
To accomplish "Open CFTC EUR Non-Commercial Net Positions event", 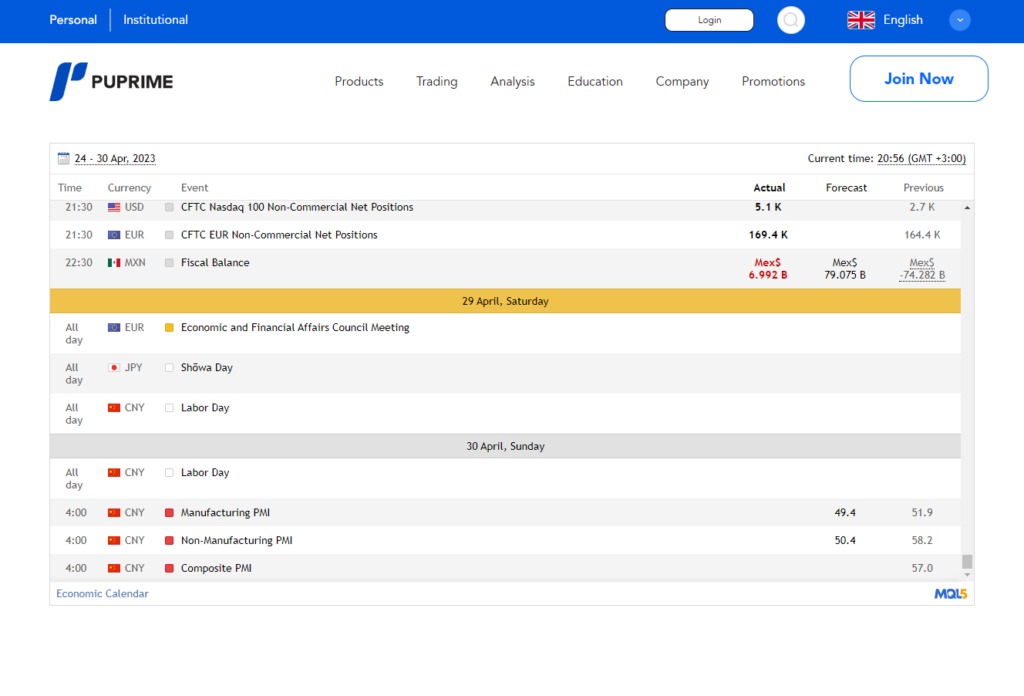I will tap(279, 235).
